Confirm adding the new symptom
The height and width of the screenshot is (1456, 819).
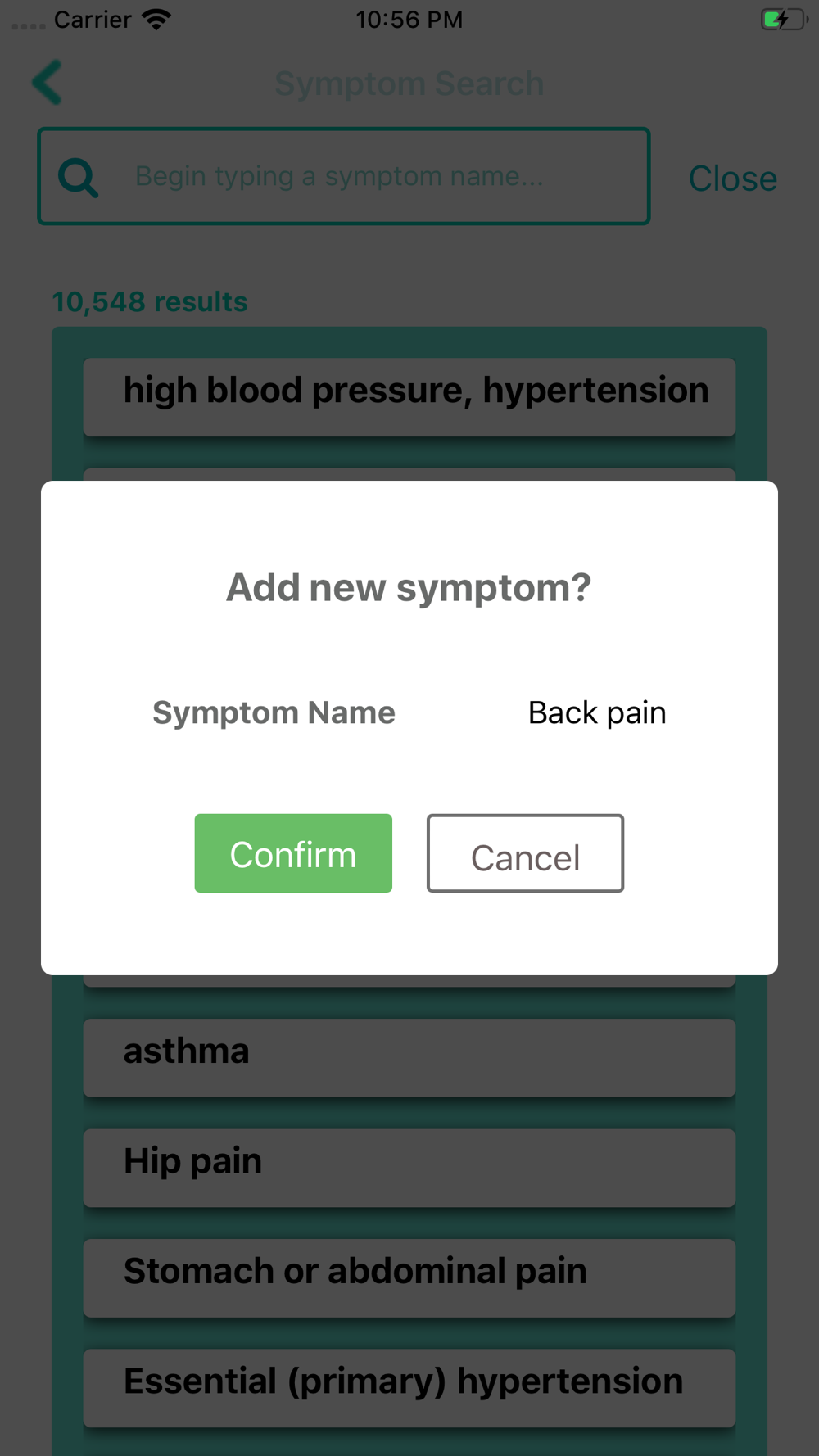293,853
